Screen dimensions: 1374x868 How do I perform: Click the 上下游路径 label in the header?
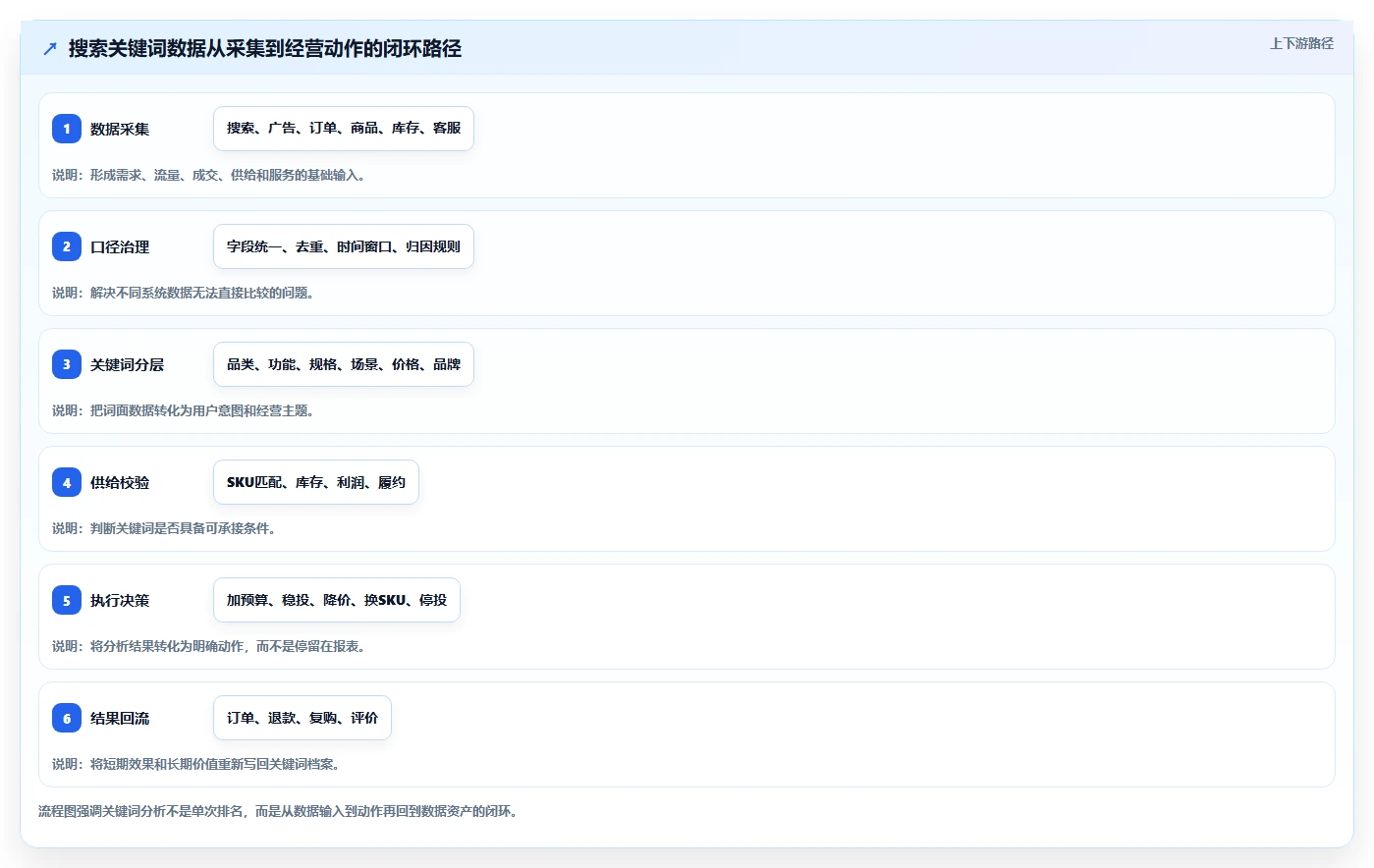click(x=1301, y=43)
